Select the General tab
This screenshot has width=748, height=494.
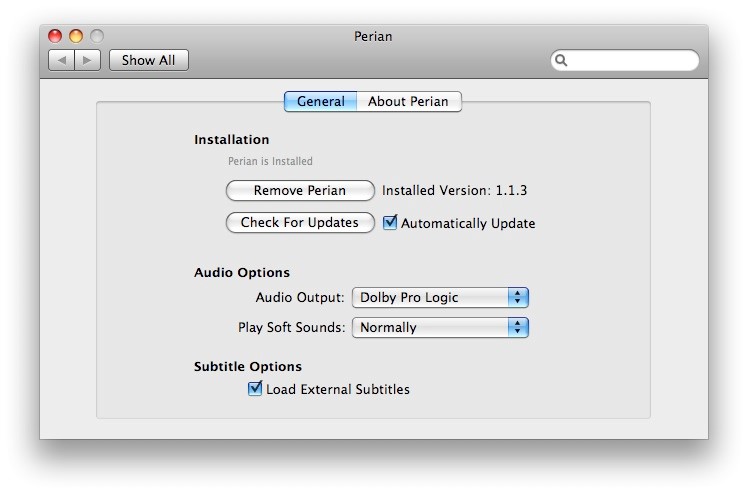pos(321,102)
